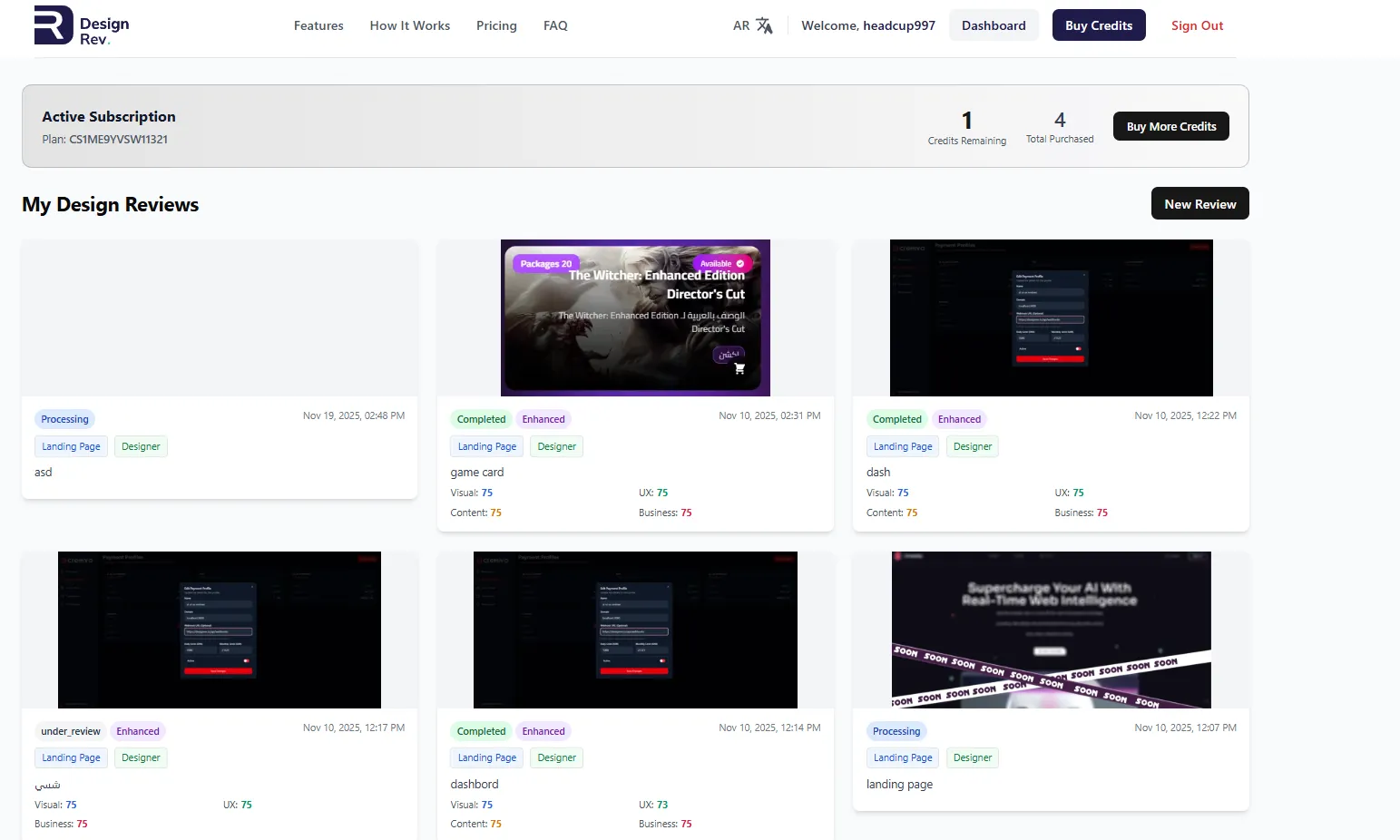This screenshot has width=1400, height=840.
Task: Click 'Nov 10, 2025, 12:07 PM' timestamp
Action: pyautogui.click(x=1185, y=728)
